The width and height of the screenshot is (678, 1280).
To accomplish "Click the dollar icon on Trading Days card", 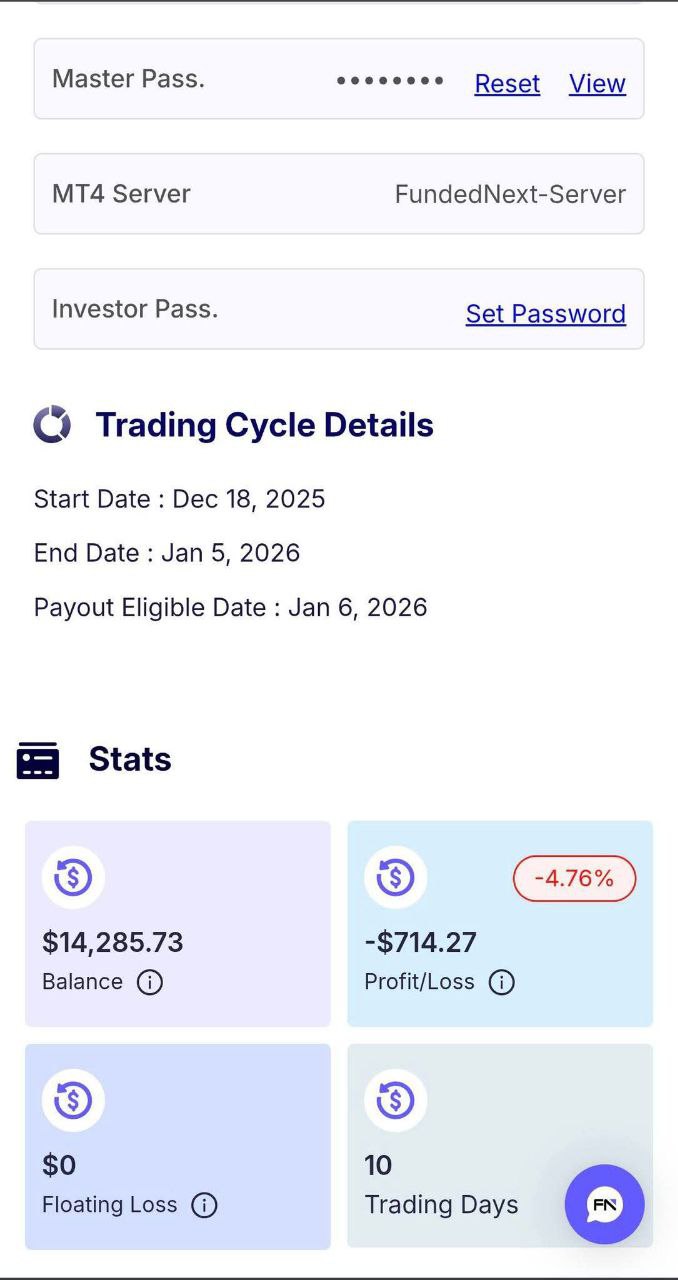I will pos(395,1100).
